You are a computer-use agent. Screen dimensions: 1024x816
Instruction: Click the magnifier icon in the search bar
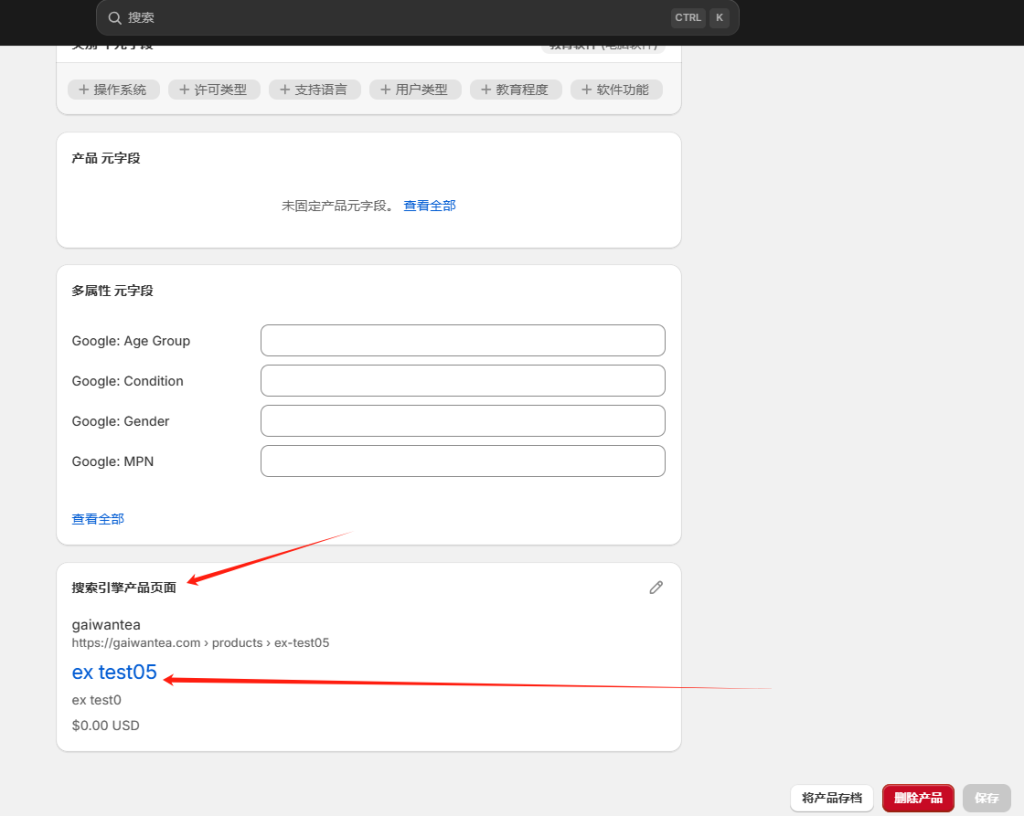[x=113, y=17]
